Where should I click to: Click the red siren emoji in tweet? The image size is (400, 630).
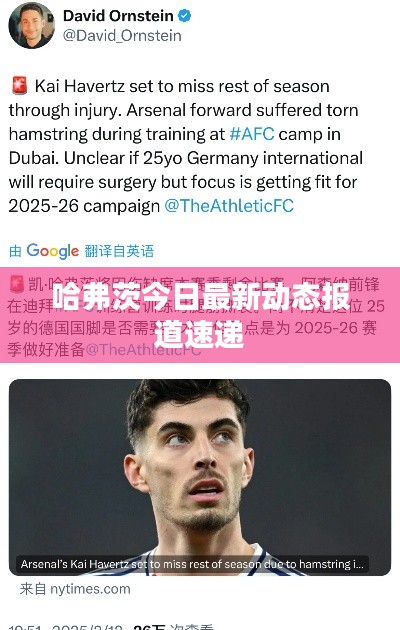tap(19, 86)
